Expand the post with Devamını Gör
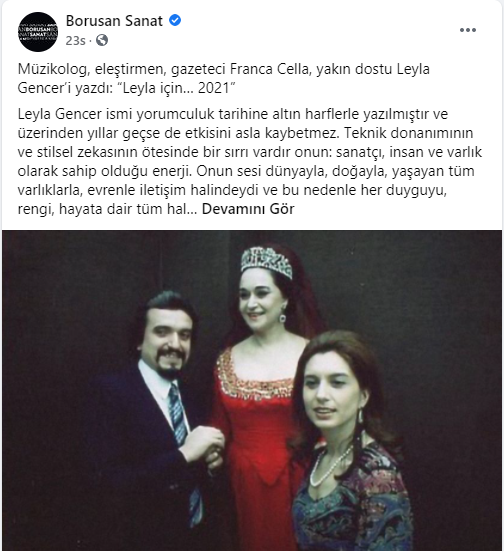The width and height of the screenshot is (504, 551). click(248, 209)
